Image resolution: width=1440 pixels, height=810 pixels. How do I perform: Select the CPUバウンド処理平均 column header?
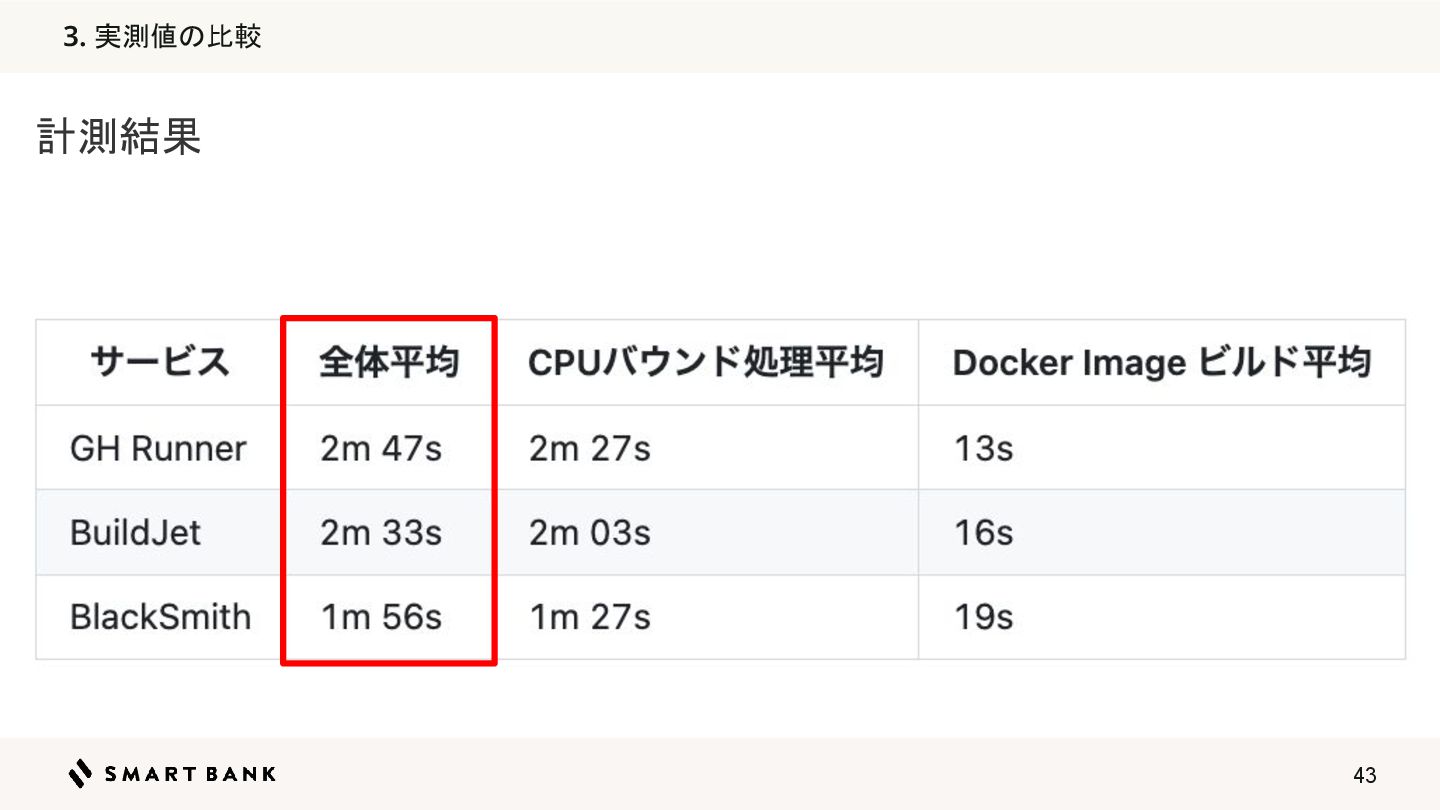tap(706, 362)
